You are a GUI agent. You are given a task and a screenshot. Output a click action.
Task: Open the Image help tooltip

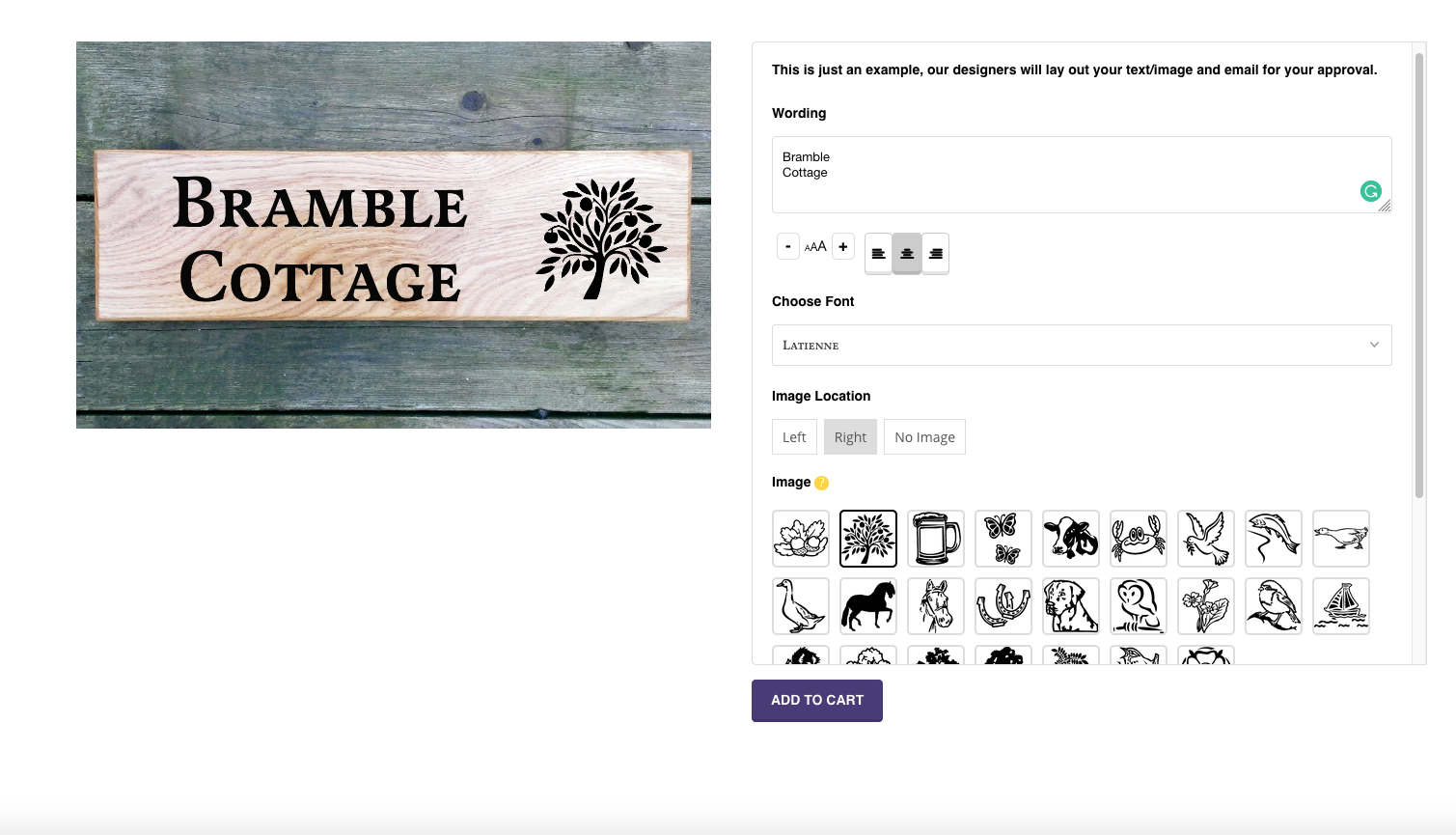click(821, 483)
